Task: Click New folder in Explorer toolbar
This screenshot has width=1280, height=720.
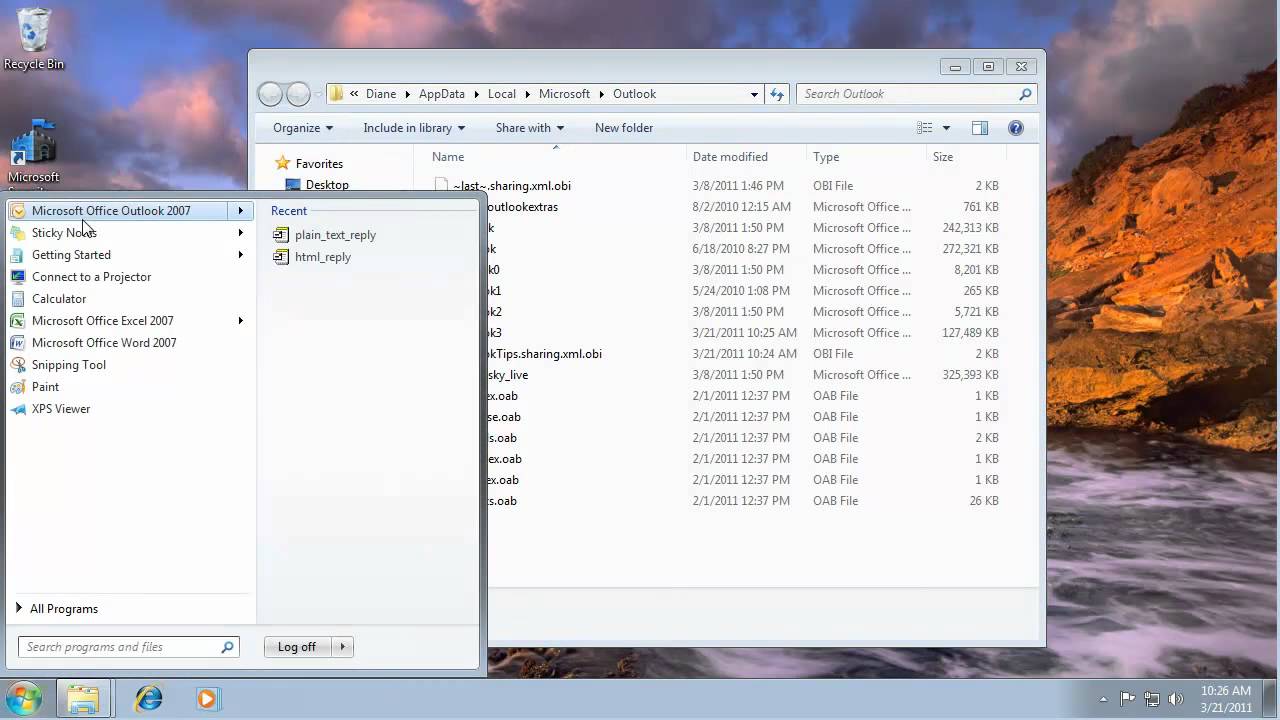Action: [624, 128]
